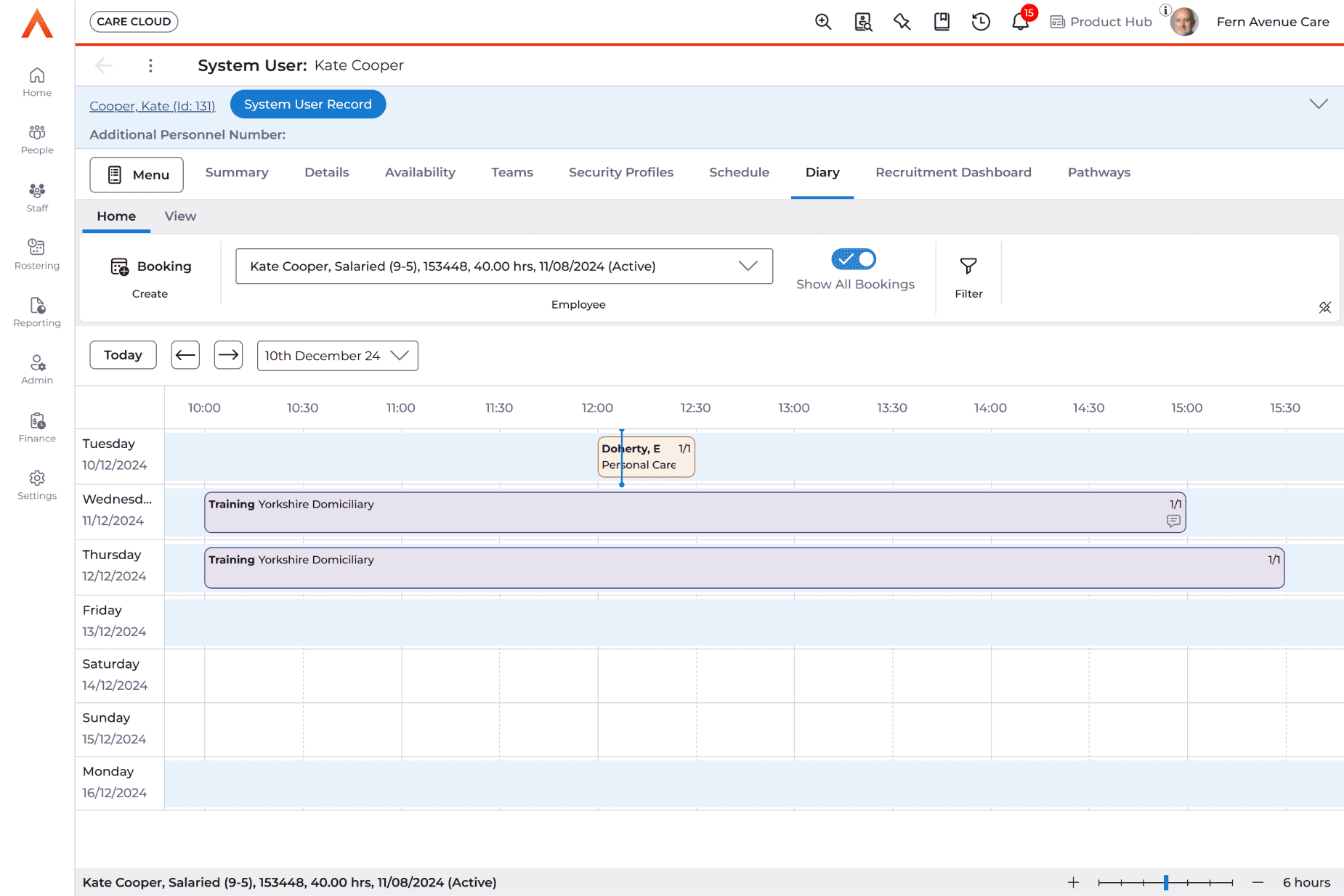This screenshot has width=1344, height=896.
Task: Switch to the Availability tab
Action: 420,172
